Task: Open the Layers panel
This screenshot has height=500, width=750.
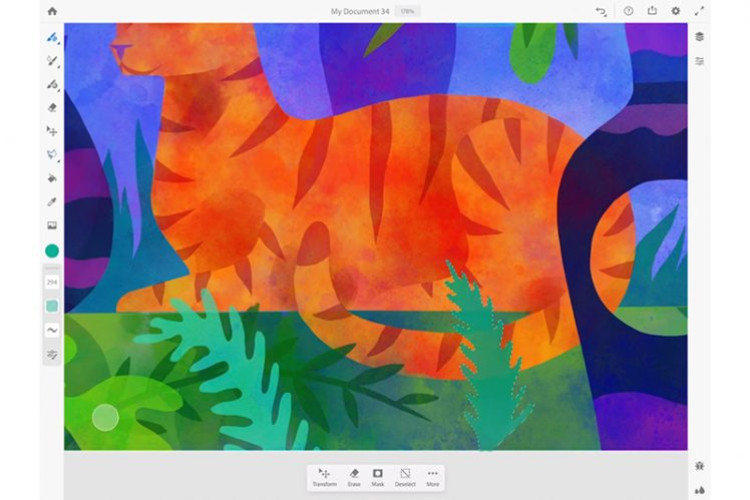Action: coord(700,37)
